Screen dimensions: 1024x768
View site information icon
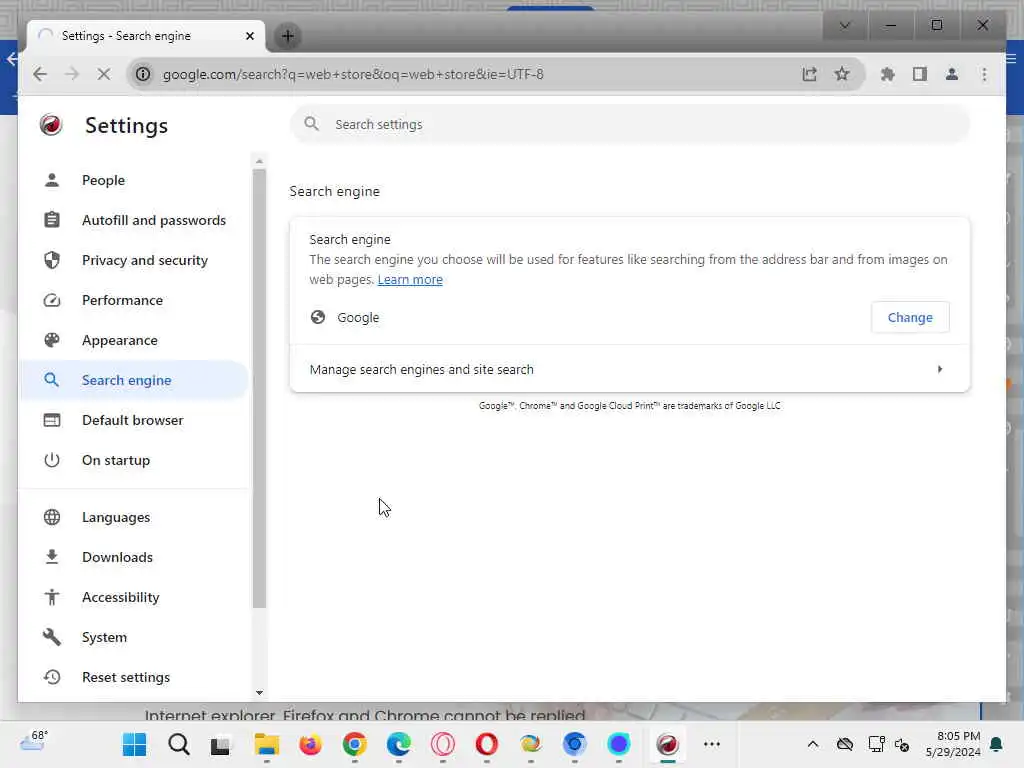(142, 74)
